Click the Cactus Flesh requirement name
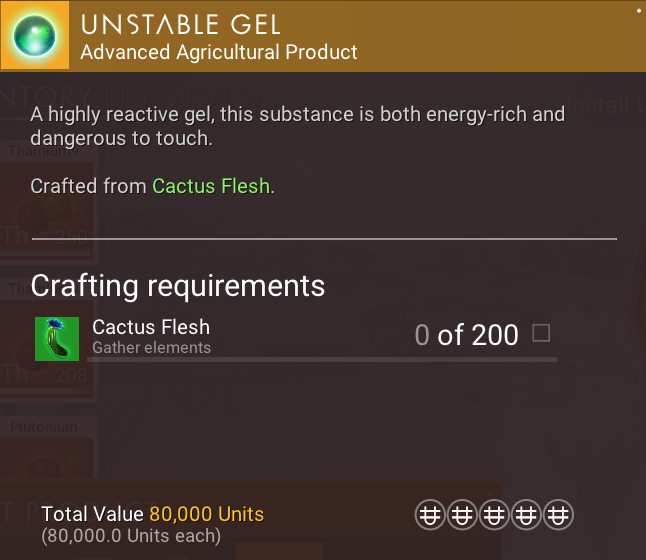The height and width of the screenshot is (560, 646). 151,326
